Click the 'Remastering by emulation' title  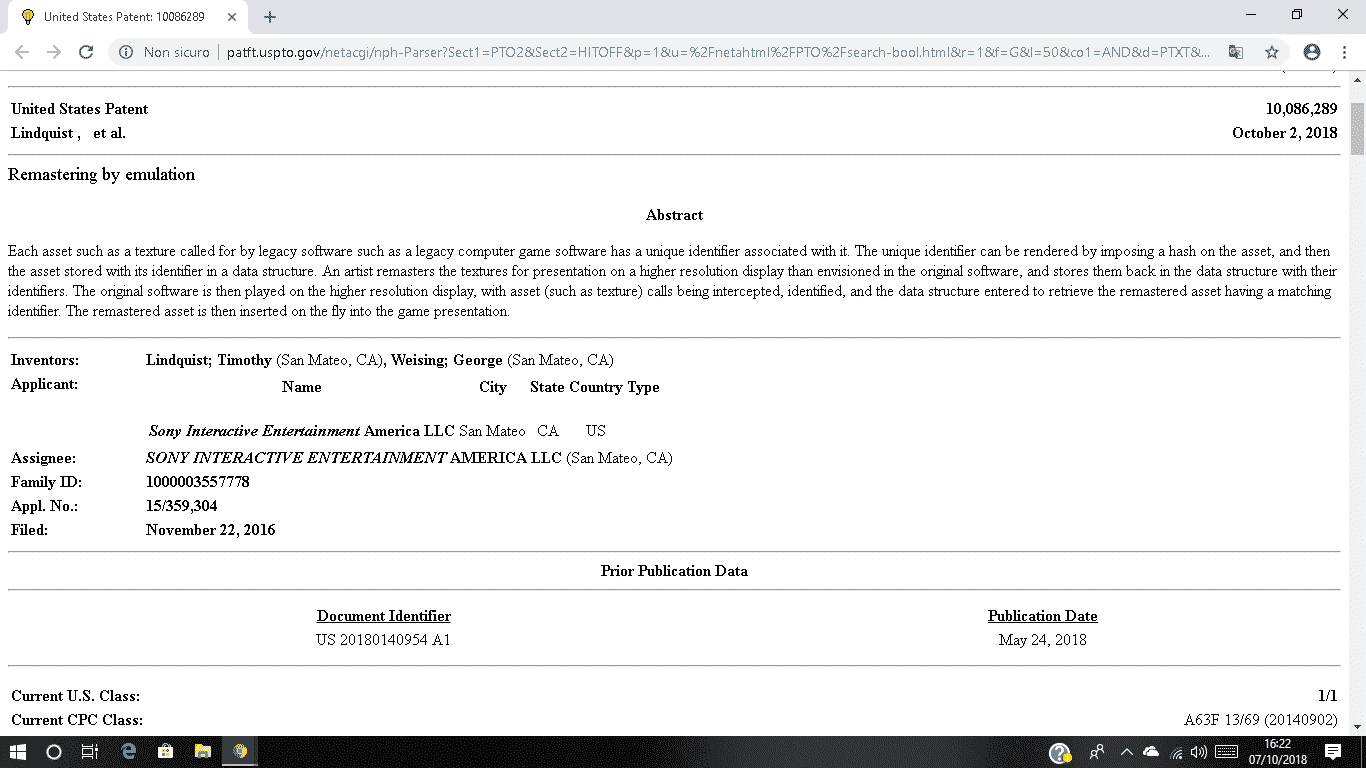[101, 174]
